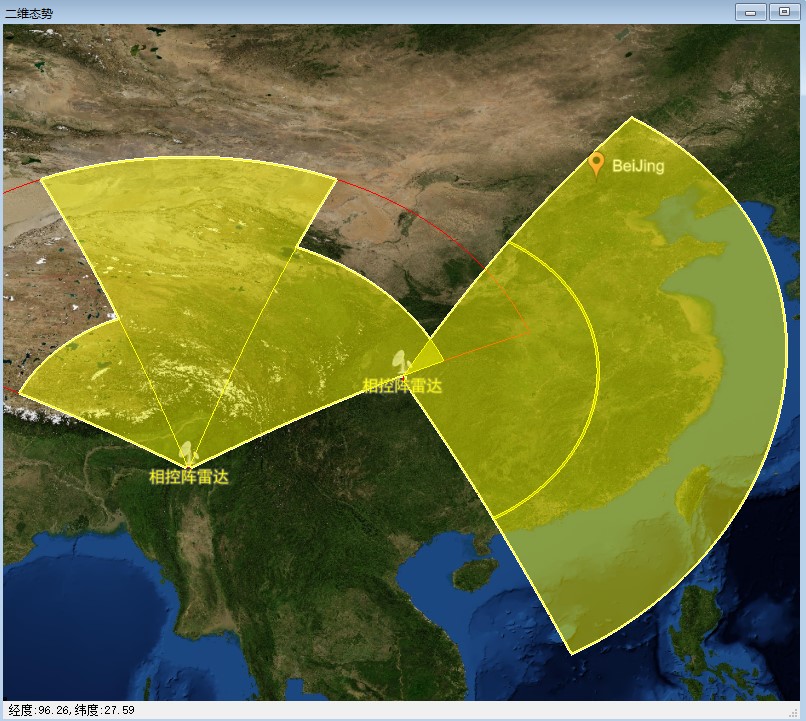Click the small bright beam wedge at central radar
The image size is (806, 721).
426,357
